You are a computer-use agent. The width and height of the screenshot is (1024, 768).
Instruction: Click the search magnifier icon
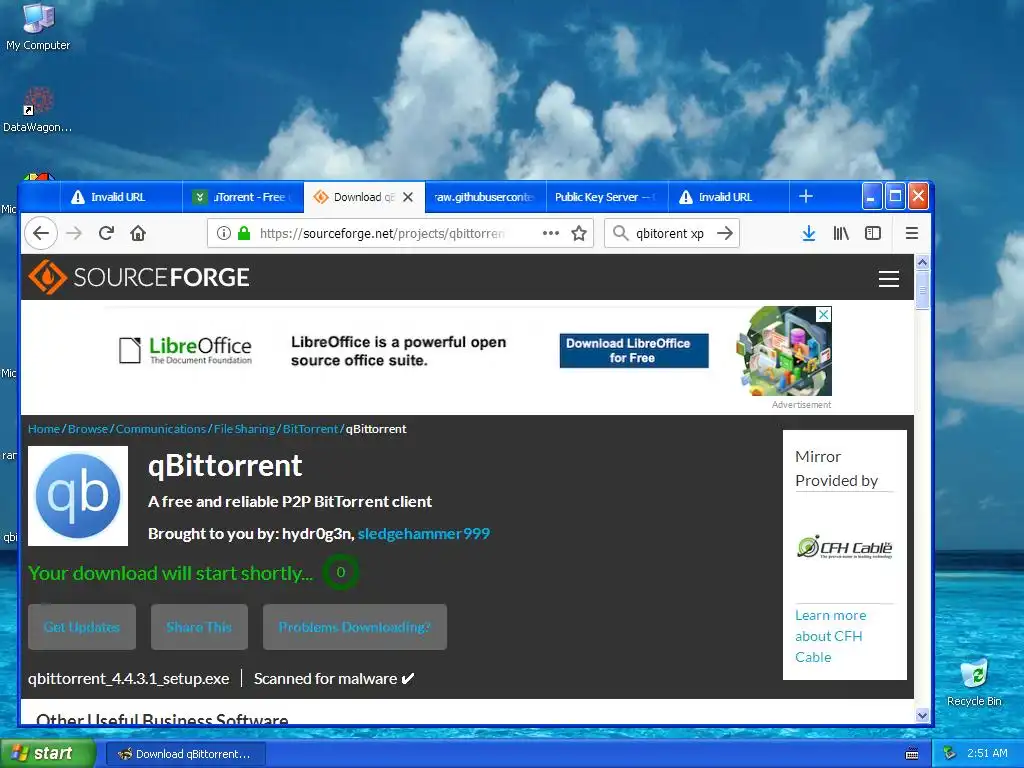pyautogui.click(x=620, y=233)
